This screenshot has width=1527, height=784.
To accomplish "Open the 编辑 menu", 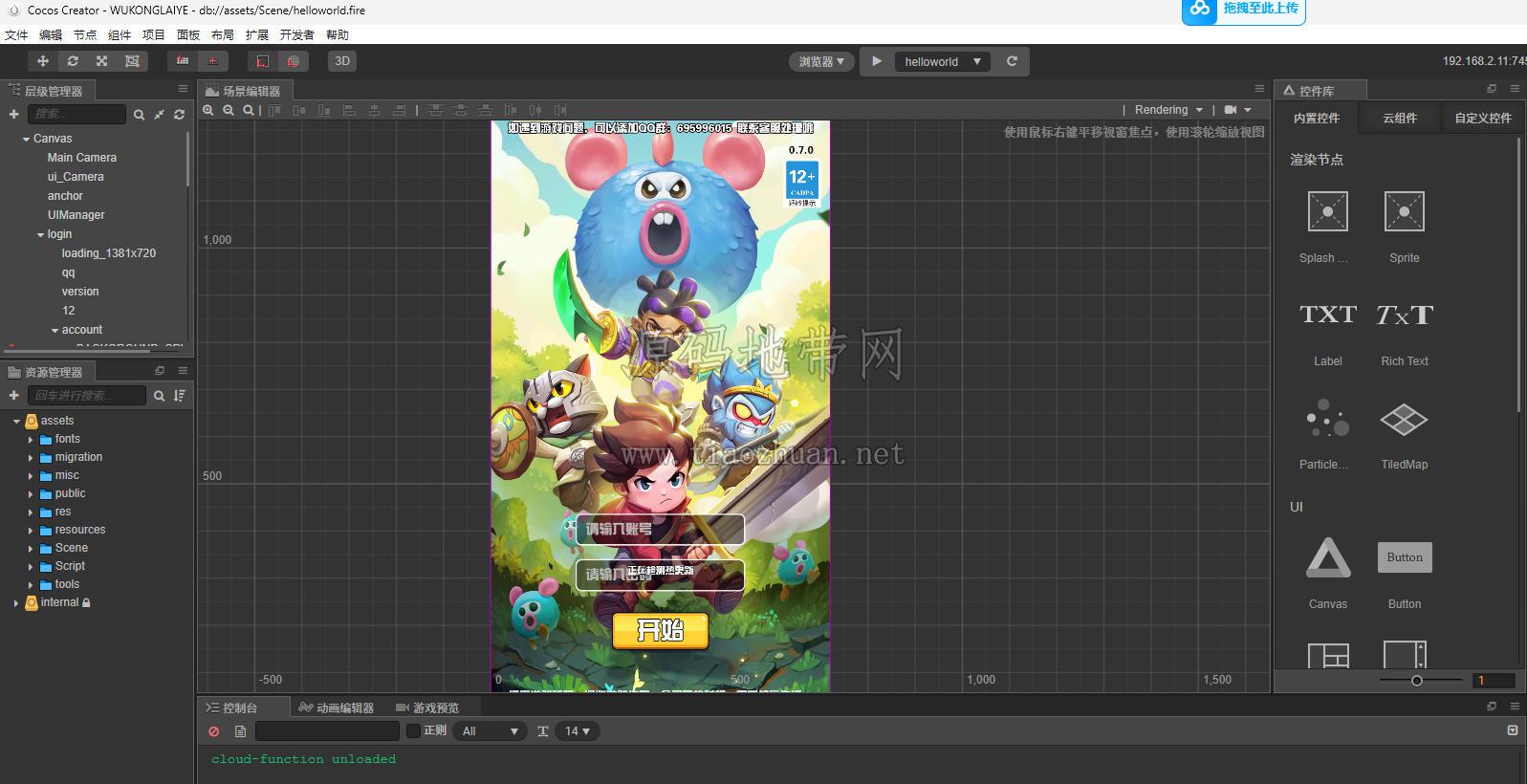I will pos(51,34).
